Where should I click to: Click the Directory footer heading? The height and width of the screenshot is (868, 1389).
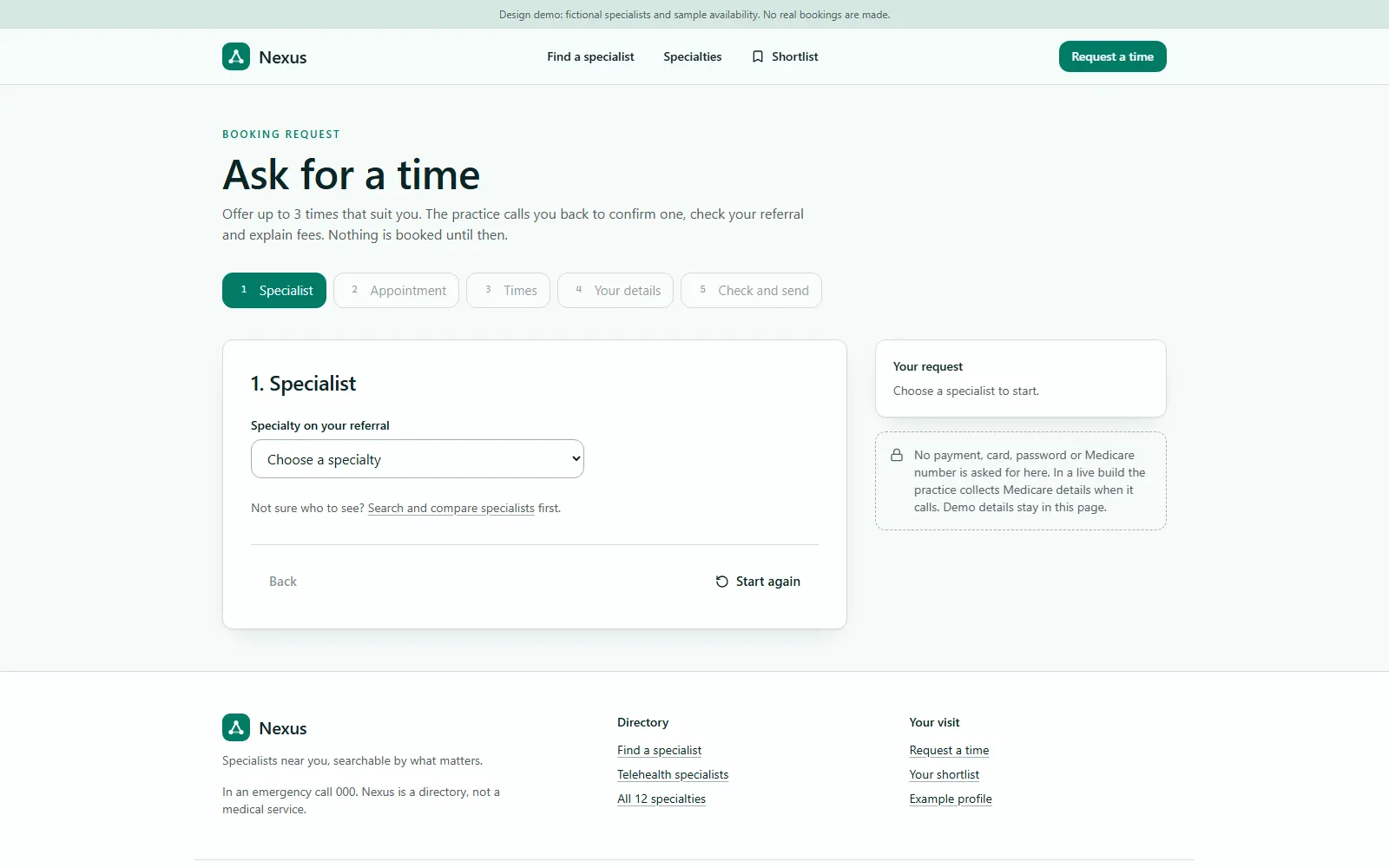pyautogui.click(x=643, y=722)
